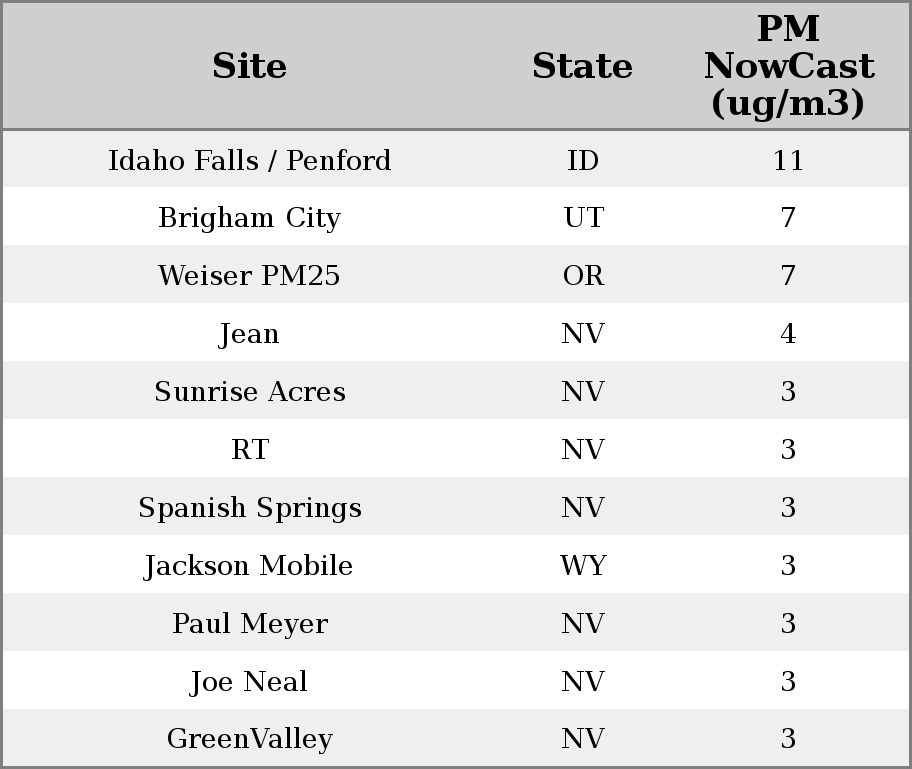Click the Paul Meyer site name
The width and height of the screenshot is (912, 769).
click(249, 624)
